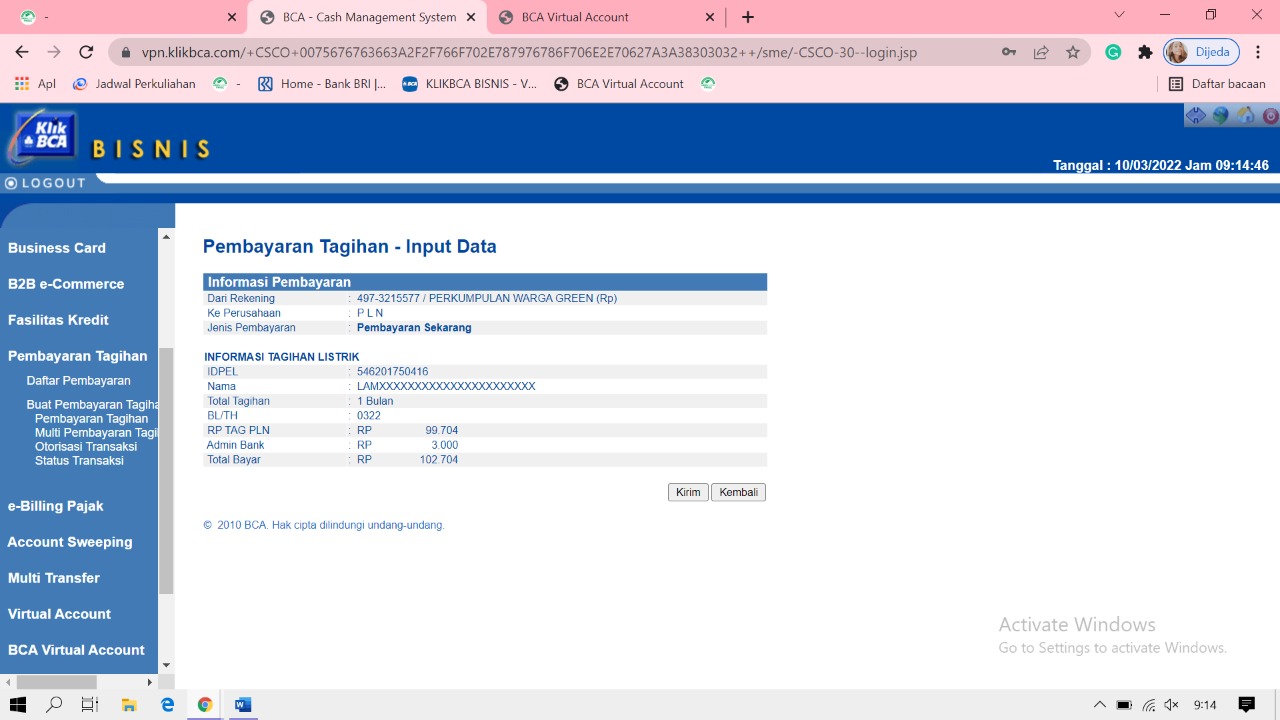Image resolution: width=1280 pixels, height=720 pixels.
Task: Click the VPN globe icon
Action: (1220, 115)
